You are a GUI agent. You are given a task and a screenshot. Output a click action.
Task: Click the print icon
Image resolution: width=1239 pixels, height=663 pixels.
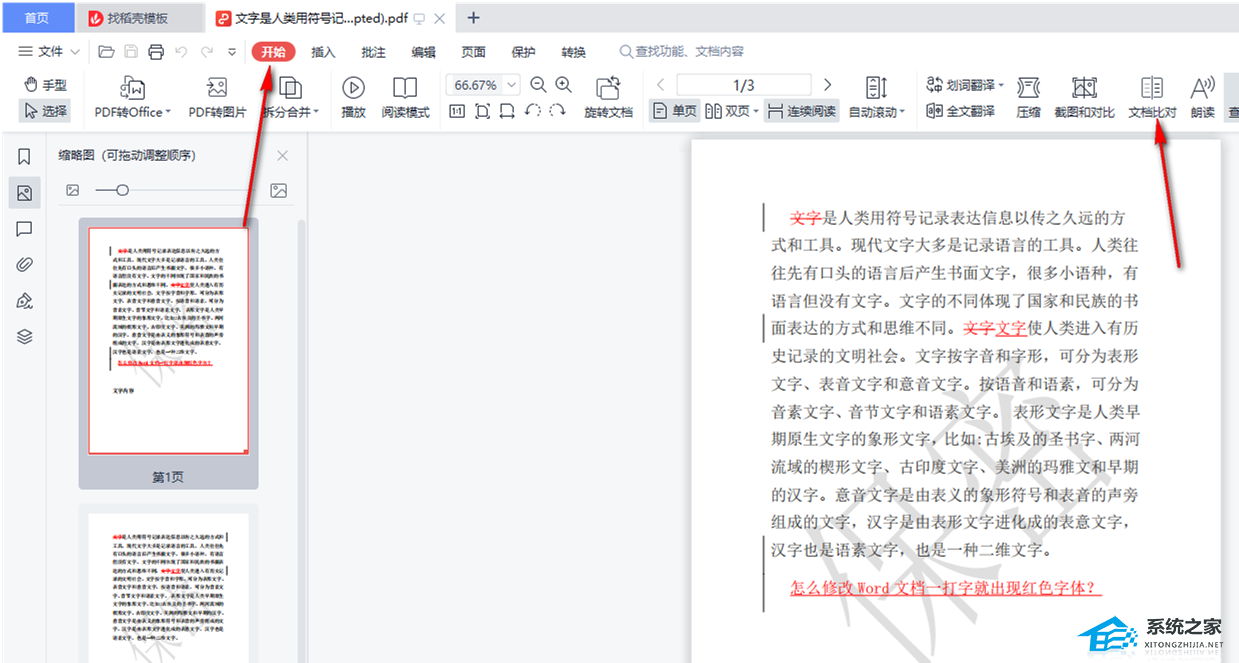[156, 52]
